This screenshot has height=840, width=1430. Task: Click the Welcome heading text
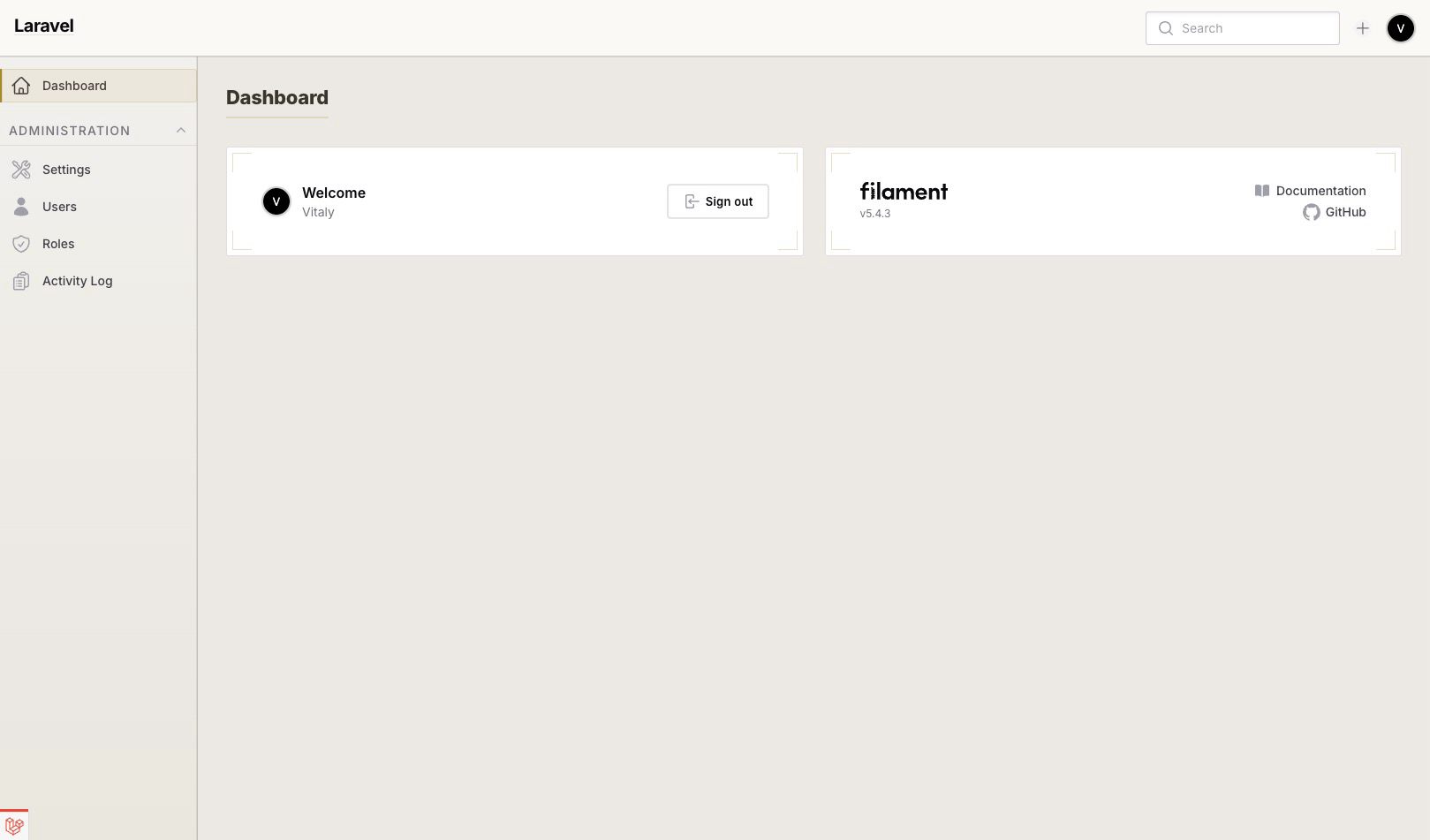click(x=334, y=193)
